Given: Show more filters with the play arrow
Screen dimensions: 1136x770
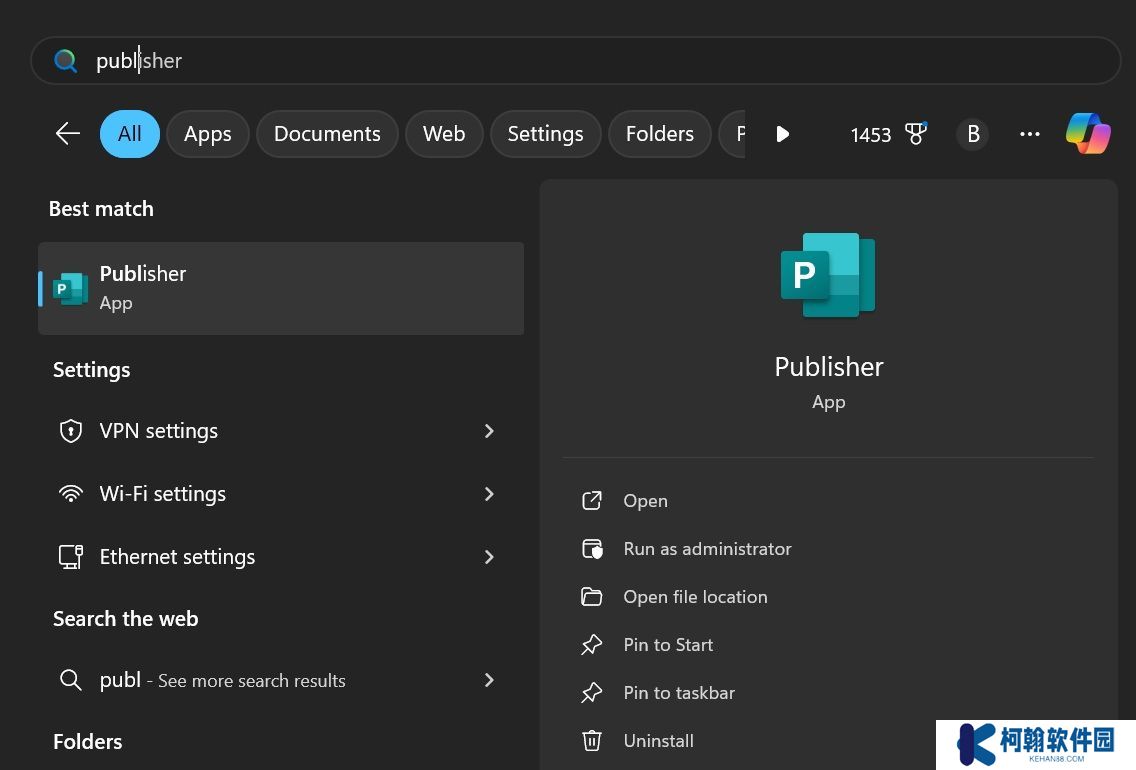Looking at the screenshot, I should coord(782,134).
